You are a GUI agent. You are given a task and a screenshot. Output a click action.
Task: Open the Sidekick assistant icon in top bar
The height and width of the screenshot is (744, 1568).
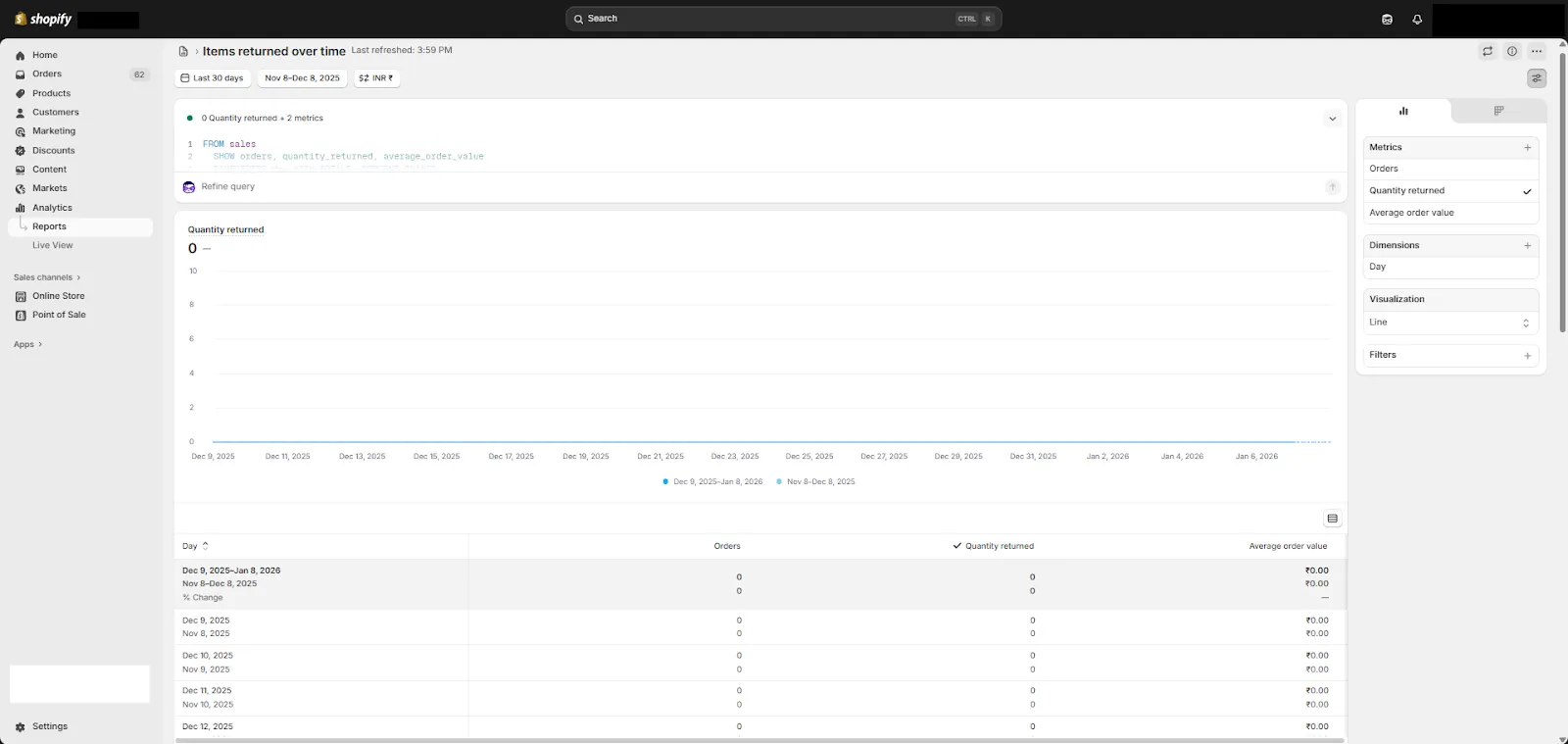1387,20
